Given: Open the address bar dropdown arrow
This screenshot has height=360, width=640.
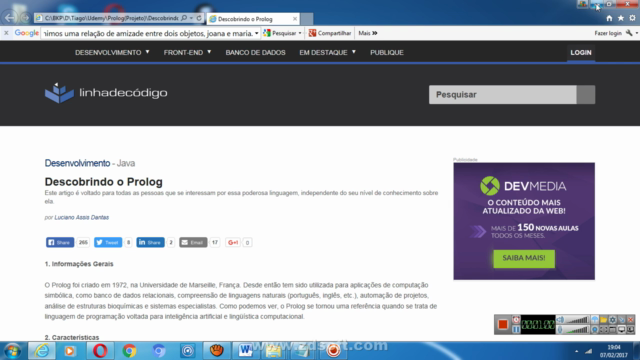Looking at the screenshot, I should pos(191,18).
